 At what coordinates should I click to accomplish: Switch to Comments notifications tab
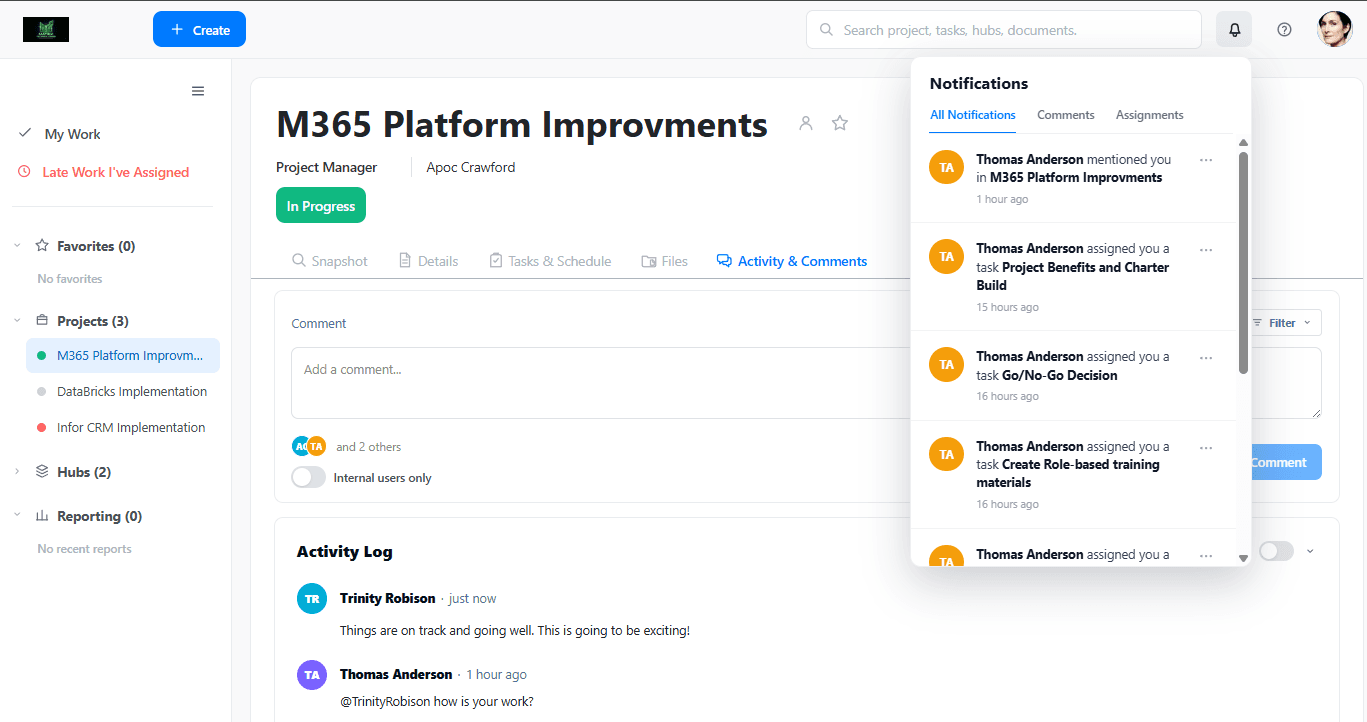[1066, 115]
